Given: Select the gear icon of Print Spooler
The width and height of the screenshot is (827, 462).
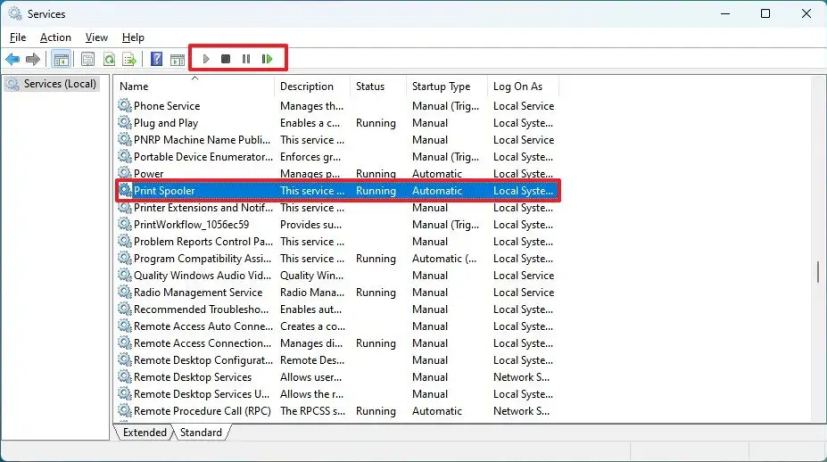Looking at the screenshot, I should (125, 190).
